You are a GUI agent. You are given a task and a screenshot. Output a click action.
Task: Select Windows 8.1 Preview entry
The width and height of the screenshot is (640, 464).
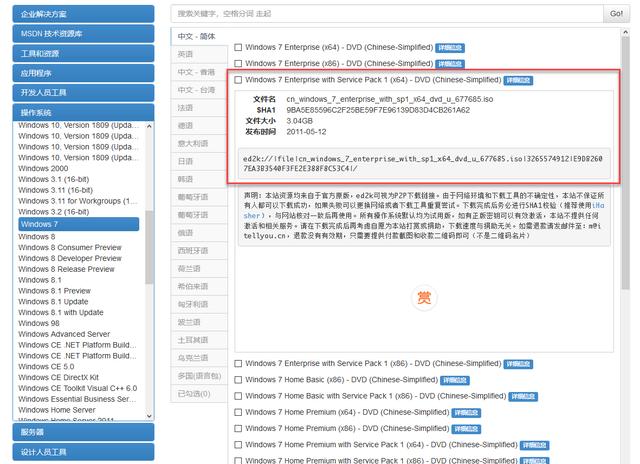tap(54, 291)
